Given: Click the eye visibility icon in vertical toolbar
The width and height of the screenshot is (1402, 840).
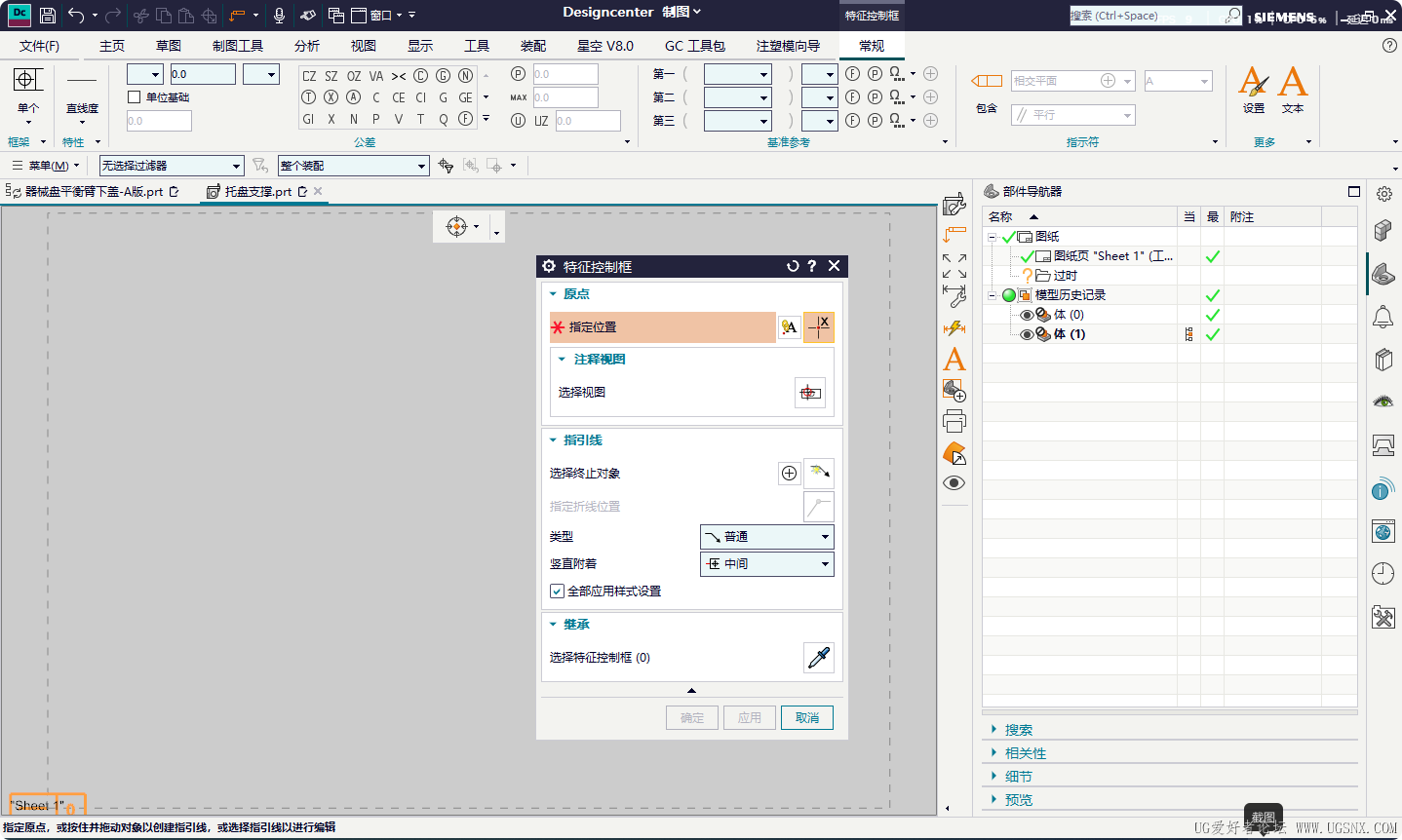Looking at the screenshot, I should [x=954, y=483].
